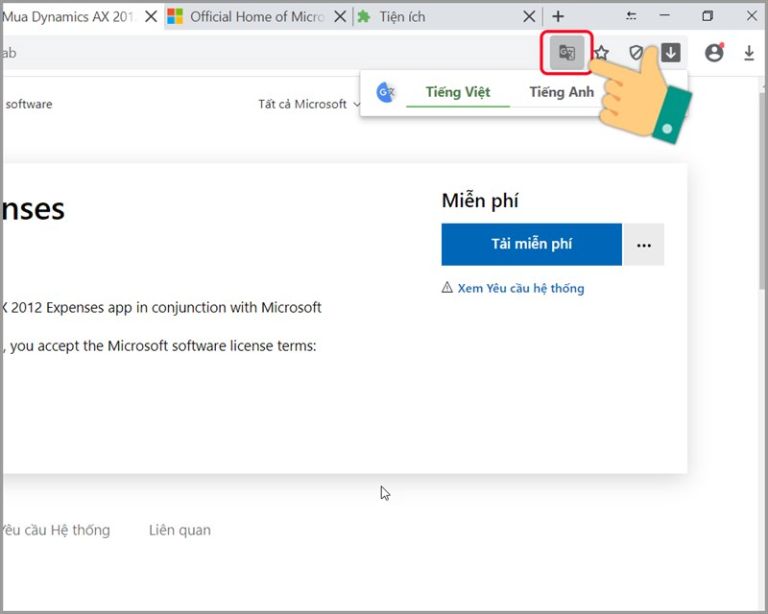Open the user profile avatar icon

click(x=714, y=52)
